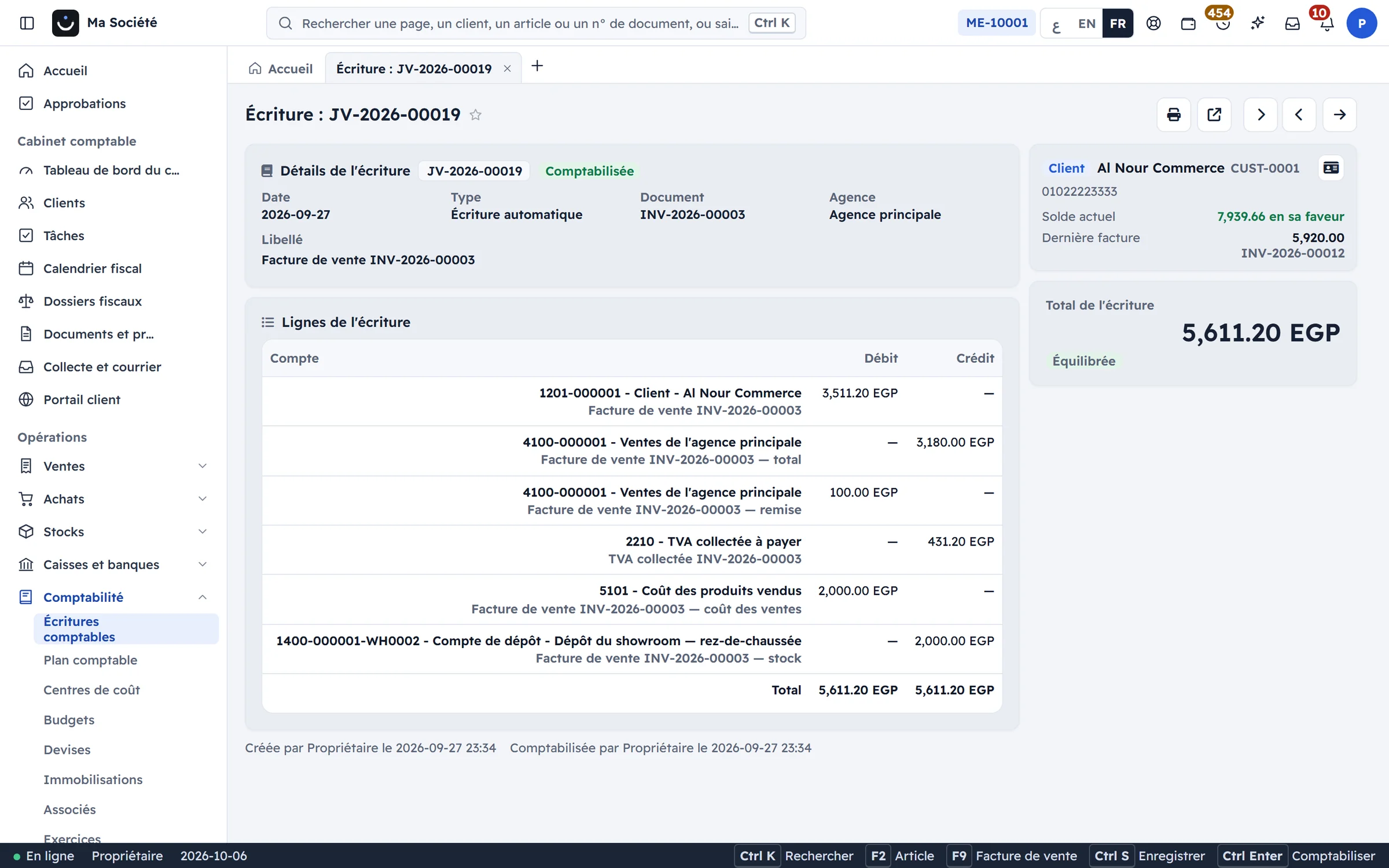This screenshot has height=868, width=1389.
Task: Open entry in external window icon
Action: [x=1214, y=115]
